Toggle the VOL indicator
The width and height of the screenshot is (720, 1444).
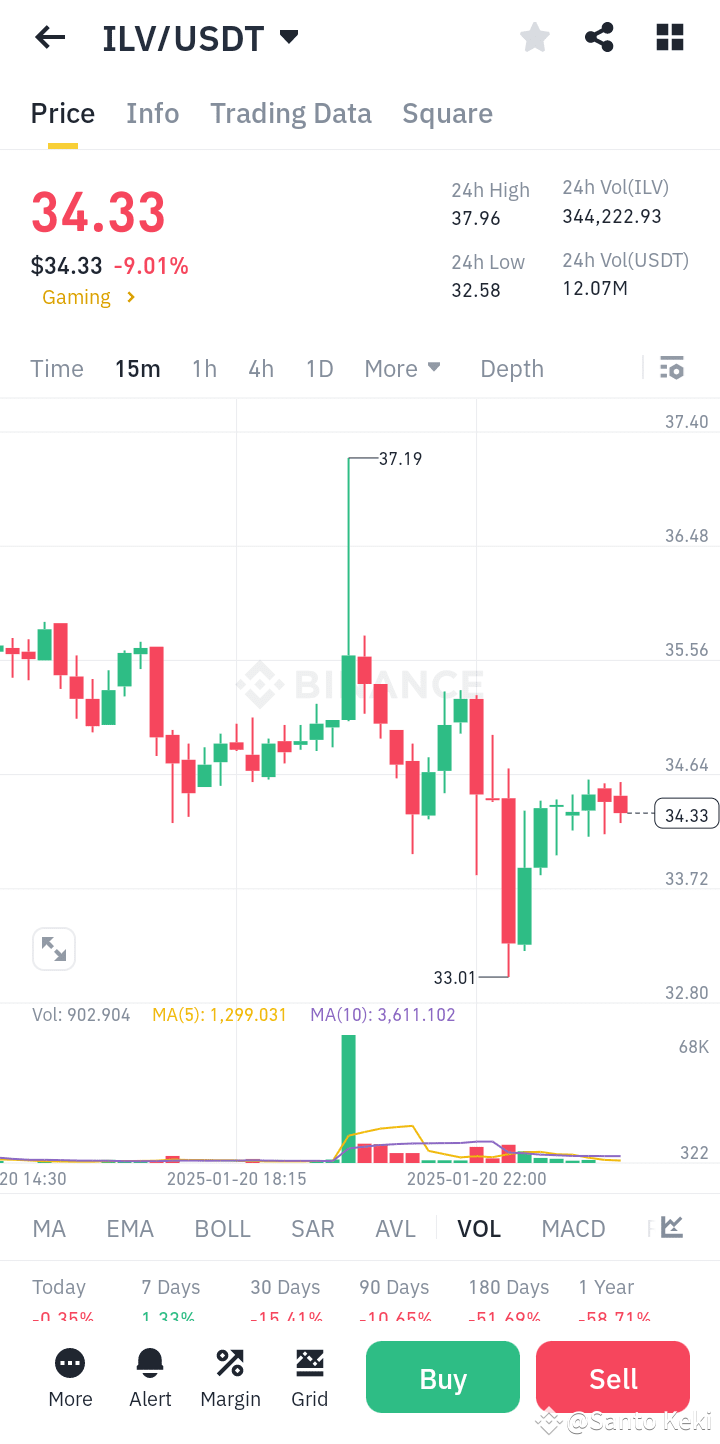point(479,1227)
